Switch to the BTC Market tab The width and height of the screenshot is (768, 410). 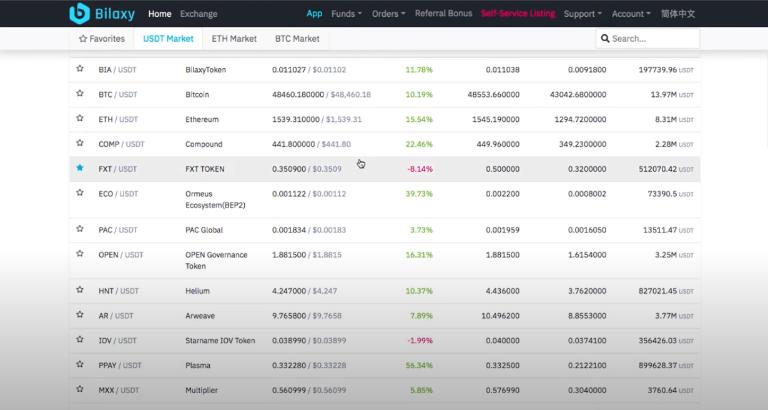[297, 38]
